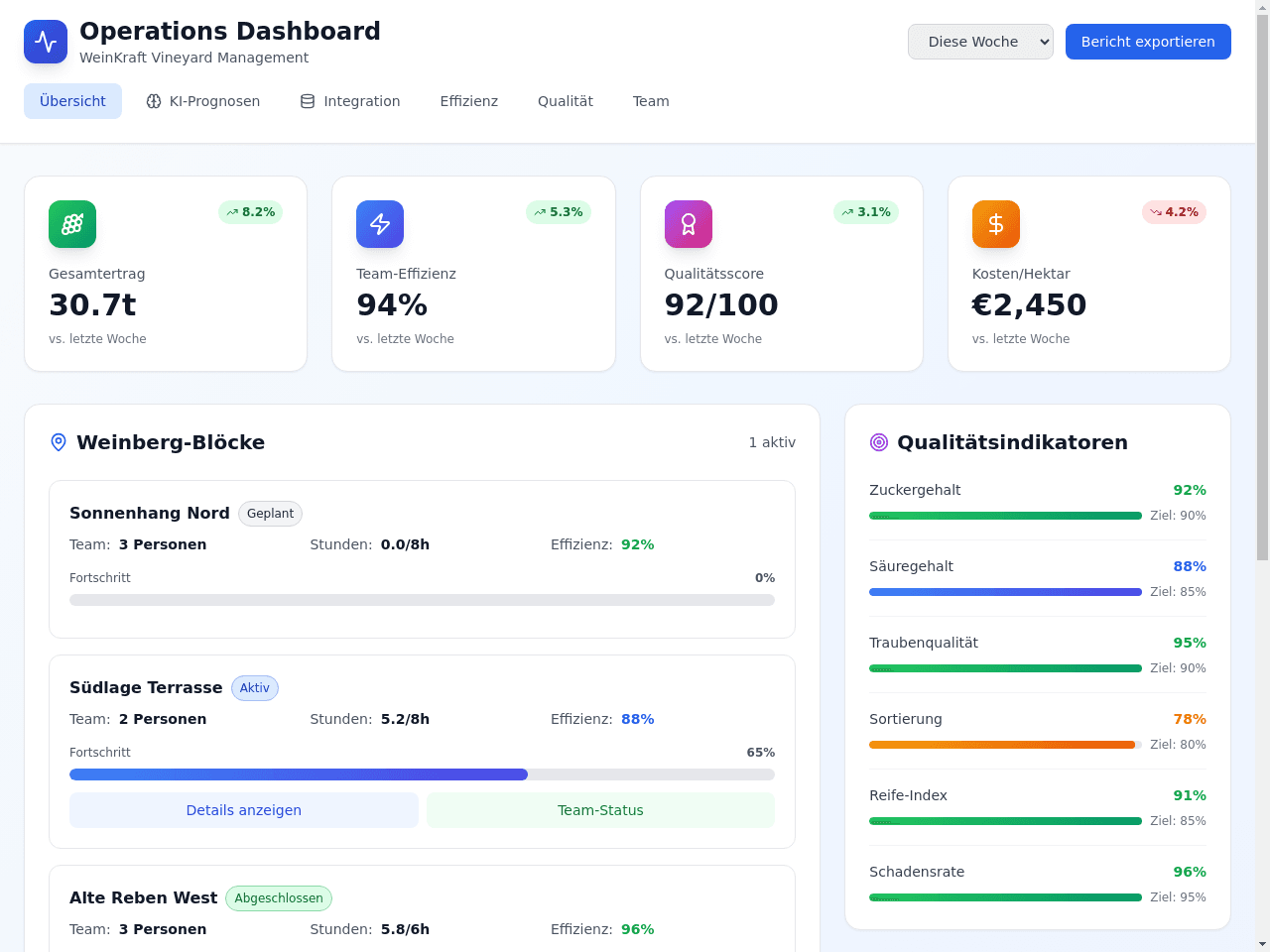Click the Operations Dashboard heading
Viewport: 1270px width, 952px height.
pyautogui.click(x=230, y=31)
